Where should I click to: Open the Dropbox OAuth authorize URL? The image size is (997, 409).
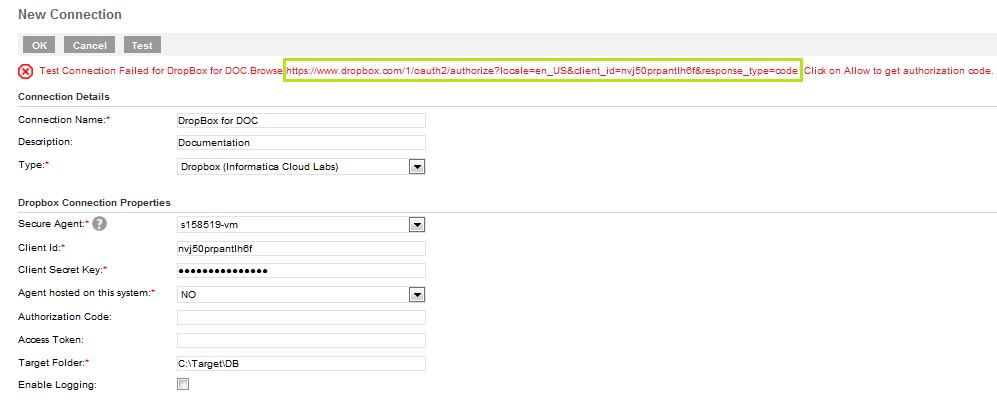pyautogui.click(x=542, y=71)
